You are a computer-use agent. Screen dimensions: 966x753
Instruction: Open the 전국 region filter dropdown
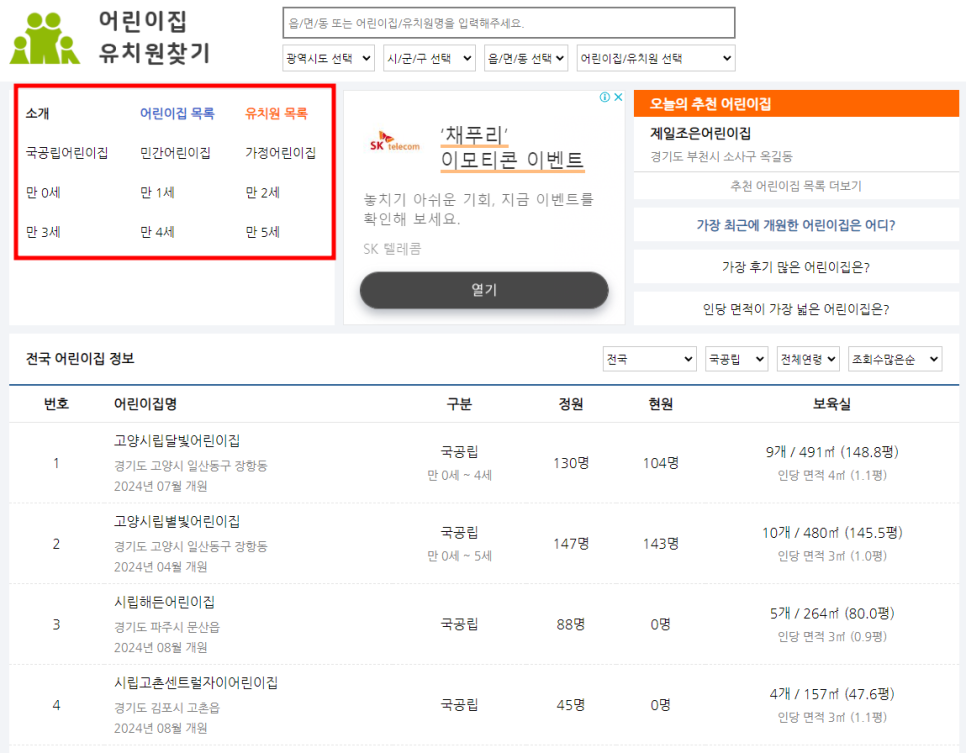pyautogui.click(x=649, y=359)
